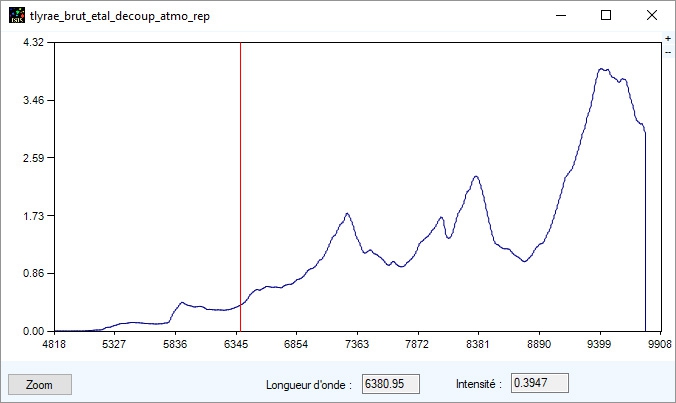Click the x-axis label 8381
This screenshot has height=403, width=676.
pyautogui.click(x=478, y=344)
